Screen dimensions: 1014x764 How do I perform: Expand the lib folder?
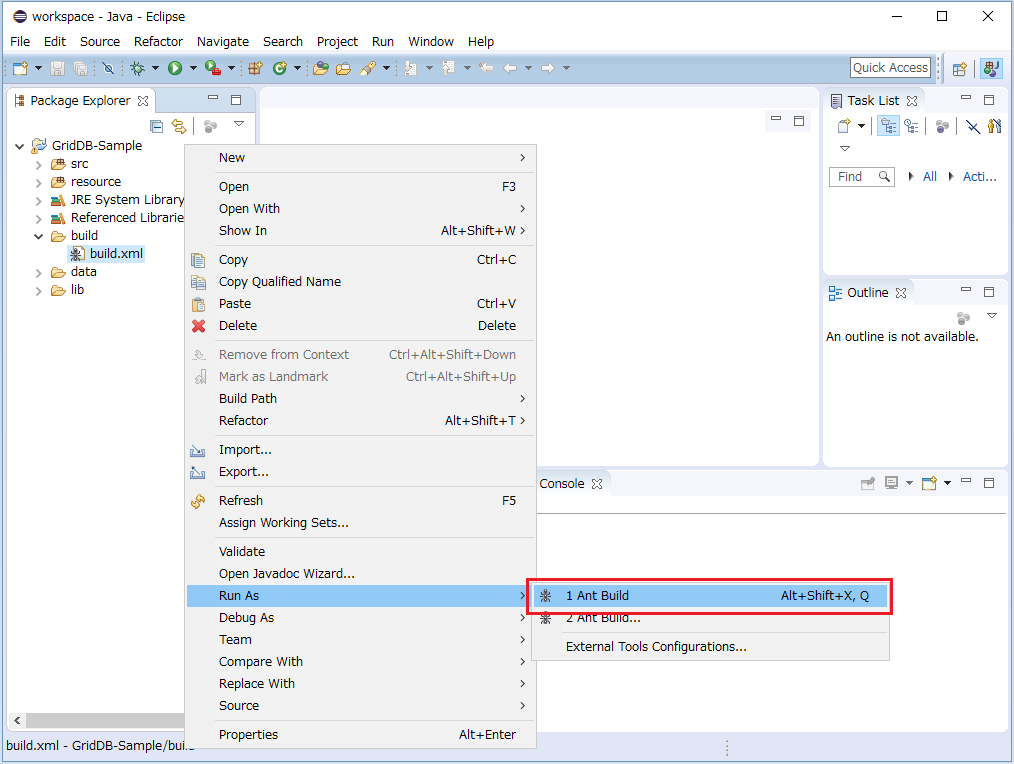tap(39, 291)
